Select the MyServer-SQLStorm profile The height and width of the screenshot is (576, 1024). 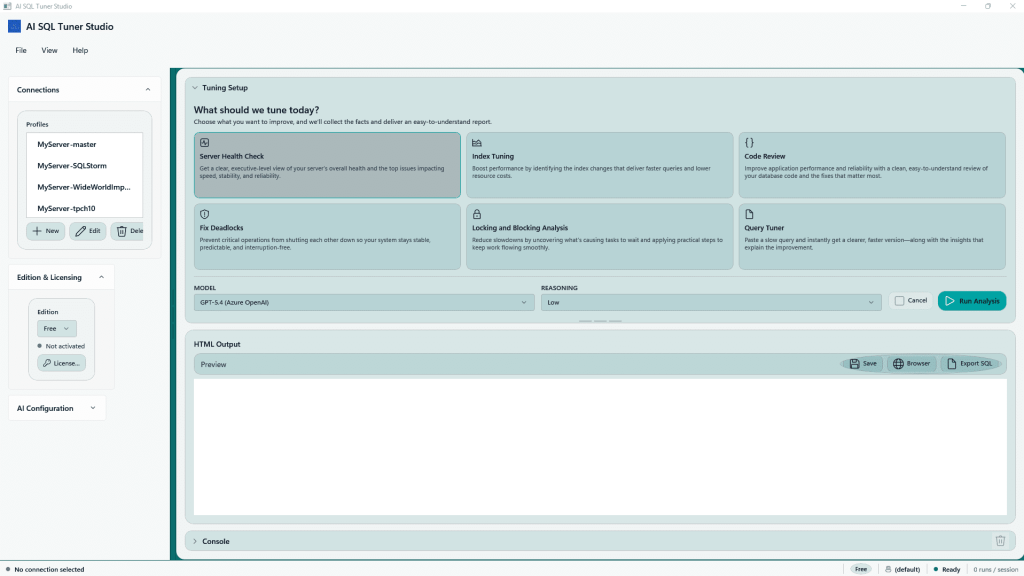[84, 166]
